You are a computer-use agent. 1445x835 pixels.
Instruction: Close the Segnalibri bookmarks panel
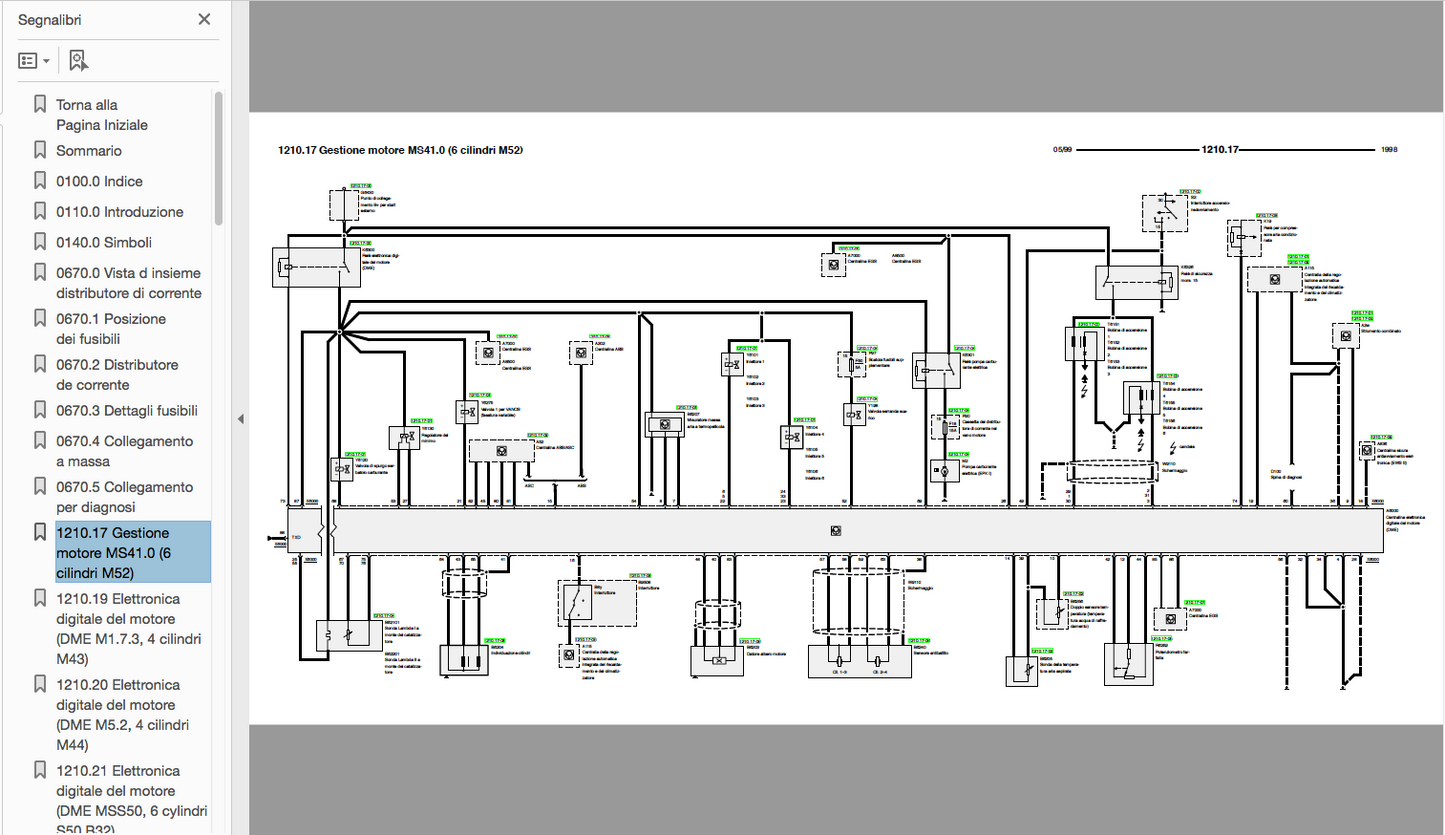coord(204,19)
